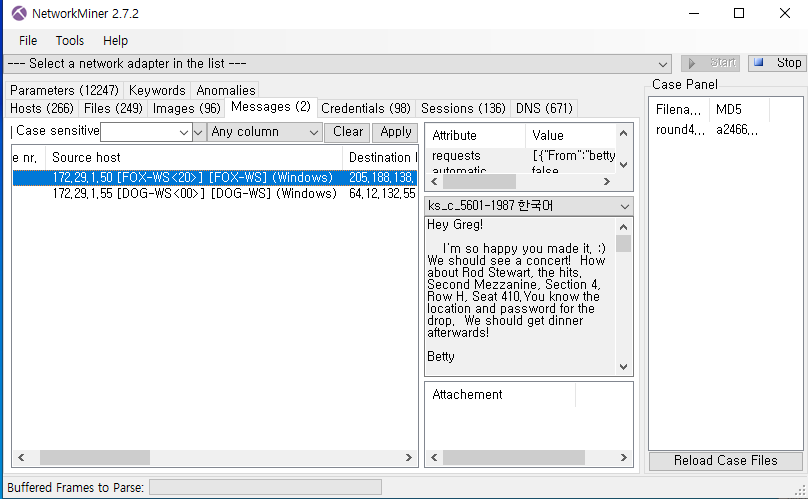Close the NetworkMiner window
The width and height of the screenshot is (808, 499).
784,13
